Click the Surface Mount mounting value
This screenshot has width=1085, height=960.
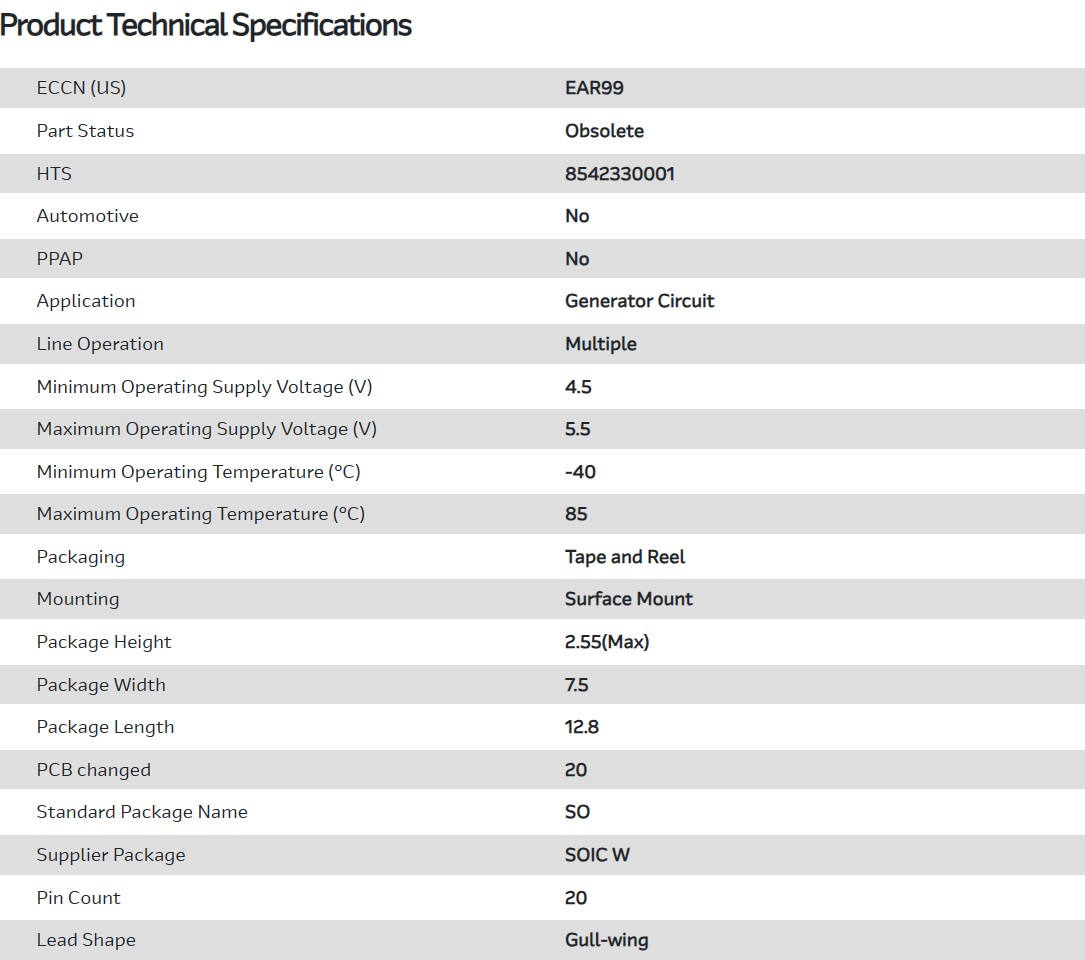pos(628,599)
